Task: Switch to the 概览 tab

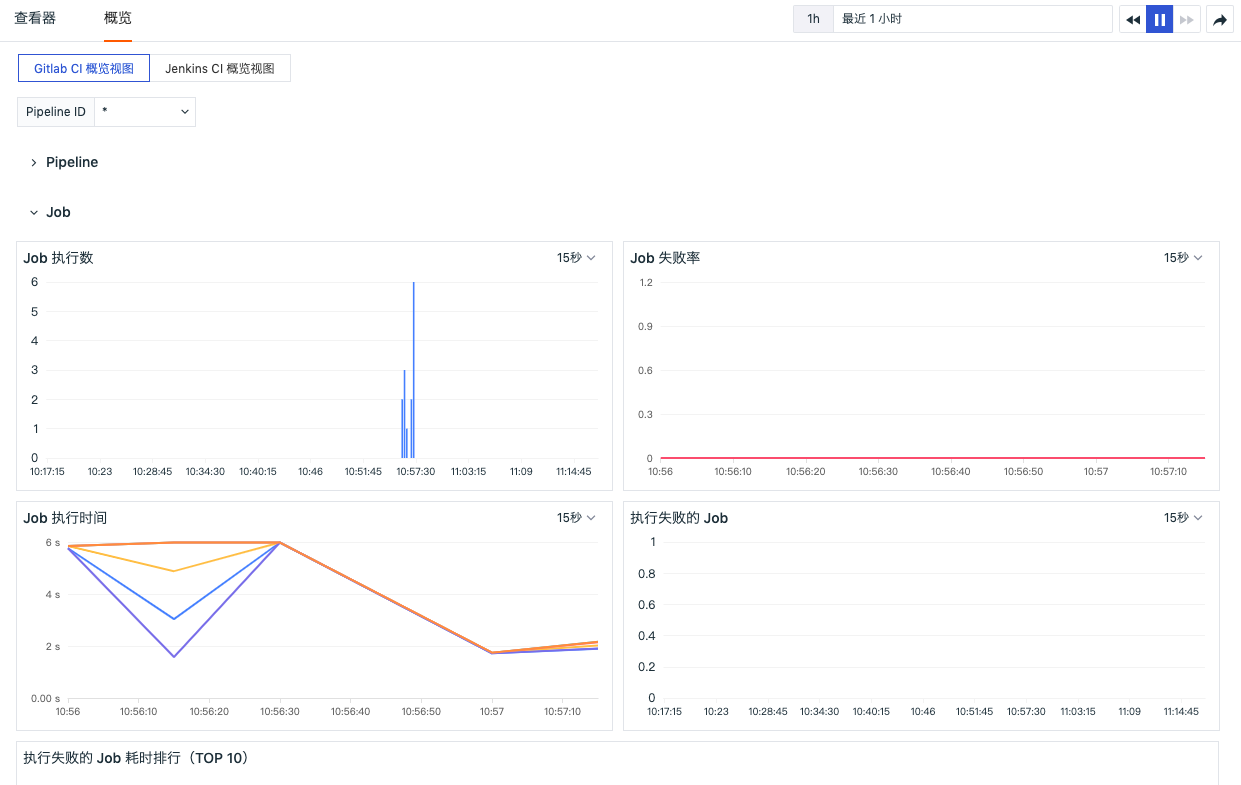Action: 118,19
